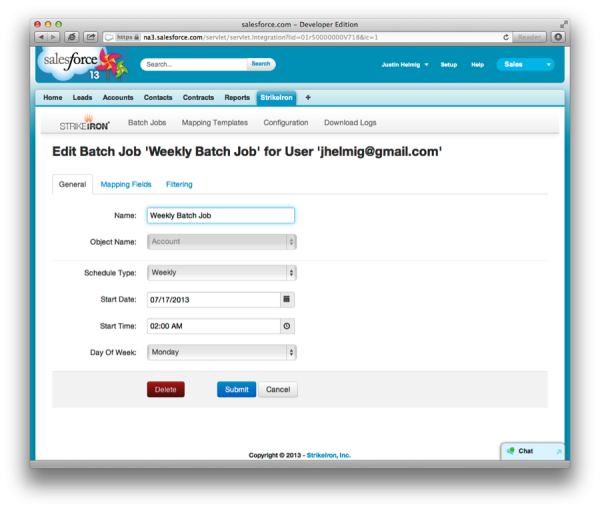
Task: Open Batch Jobs in StrikeIron menu
Action: (147, 122)
